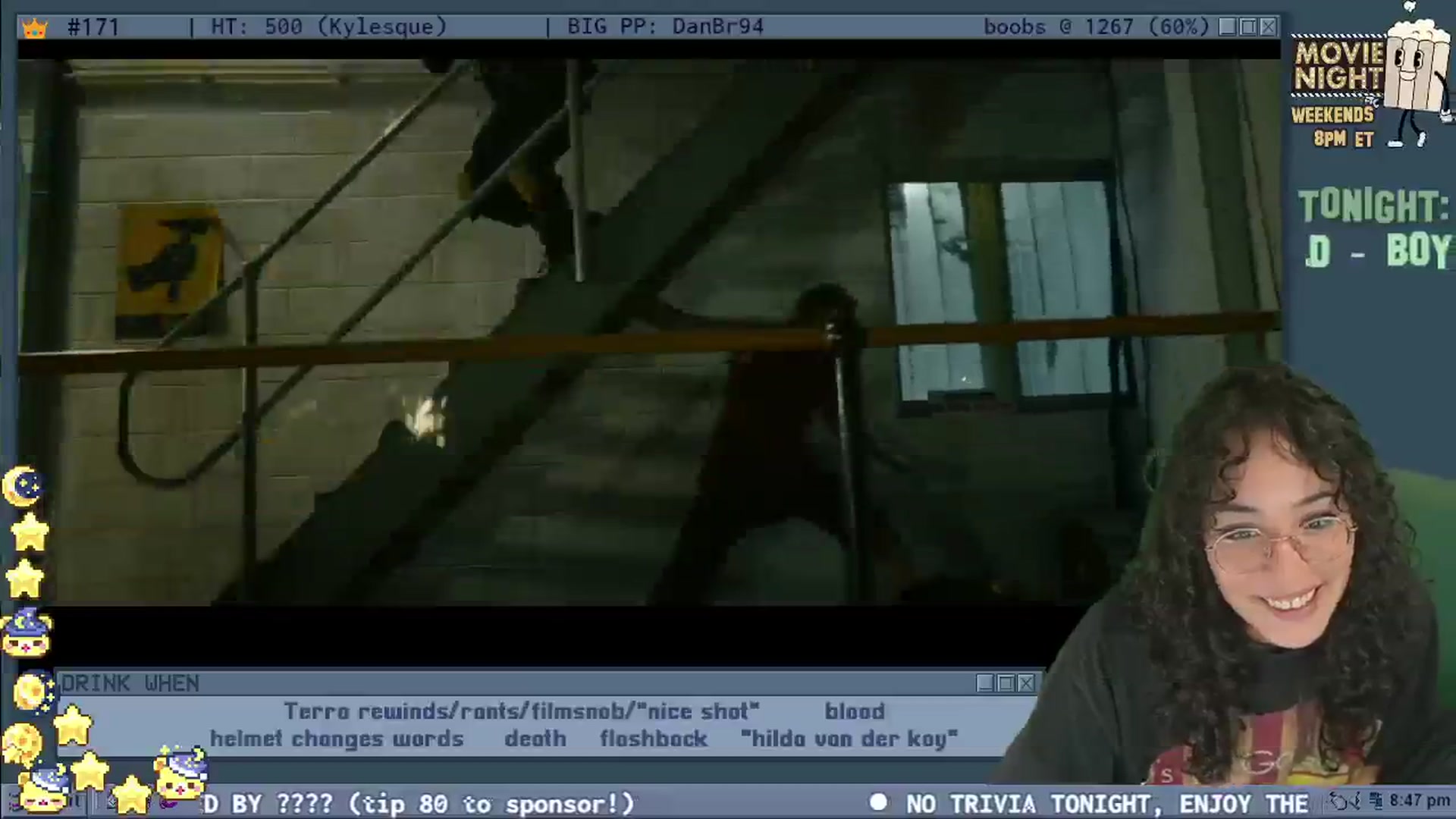Click the 'death' drink rule
1456x819 pixels.
(535, 739)
